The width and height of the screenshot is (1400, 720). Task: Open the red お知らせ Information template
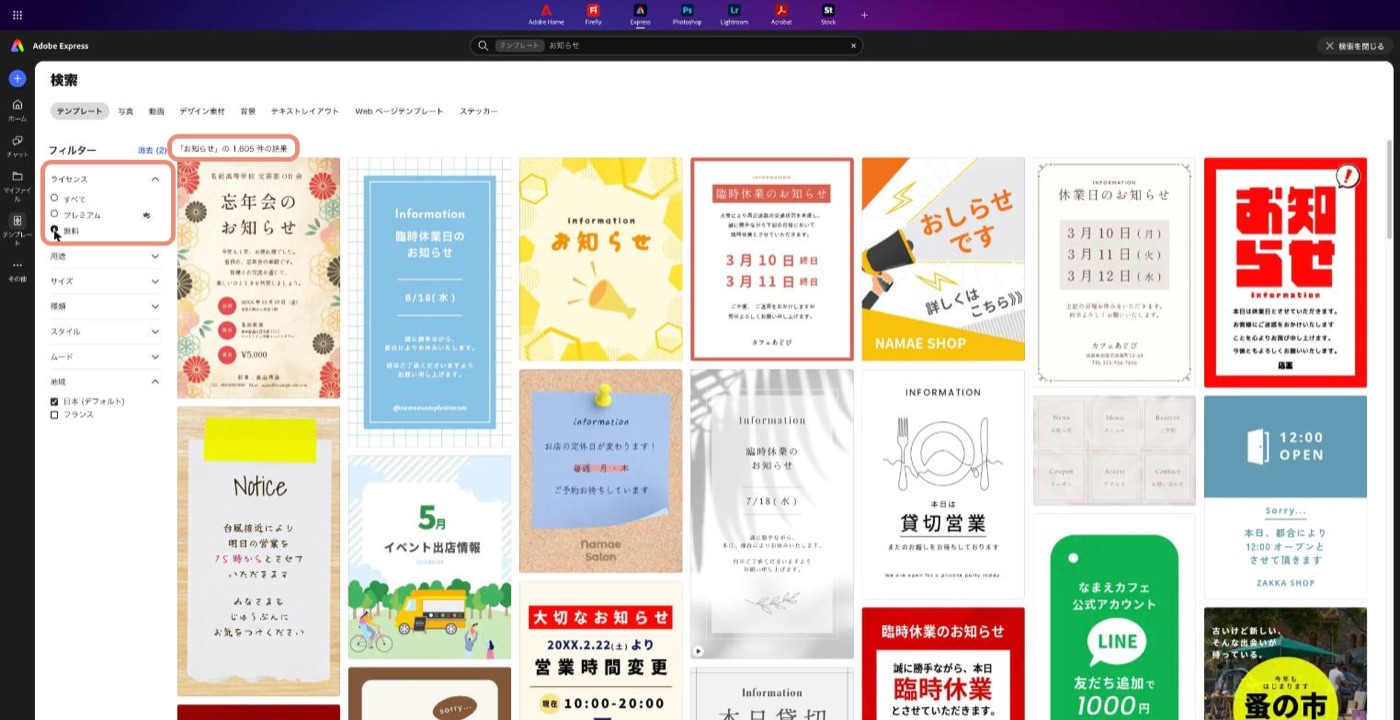(1285, 272)
